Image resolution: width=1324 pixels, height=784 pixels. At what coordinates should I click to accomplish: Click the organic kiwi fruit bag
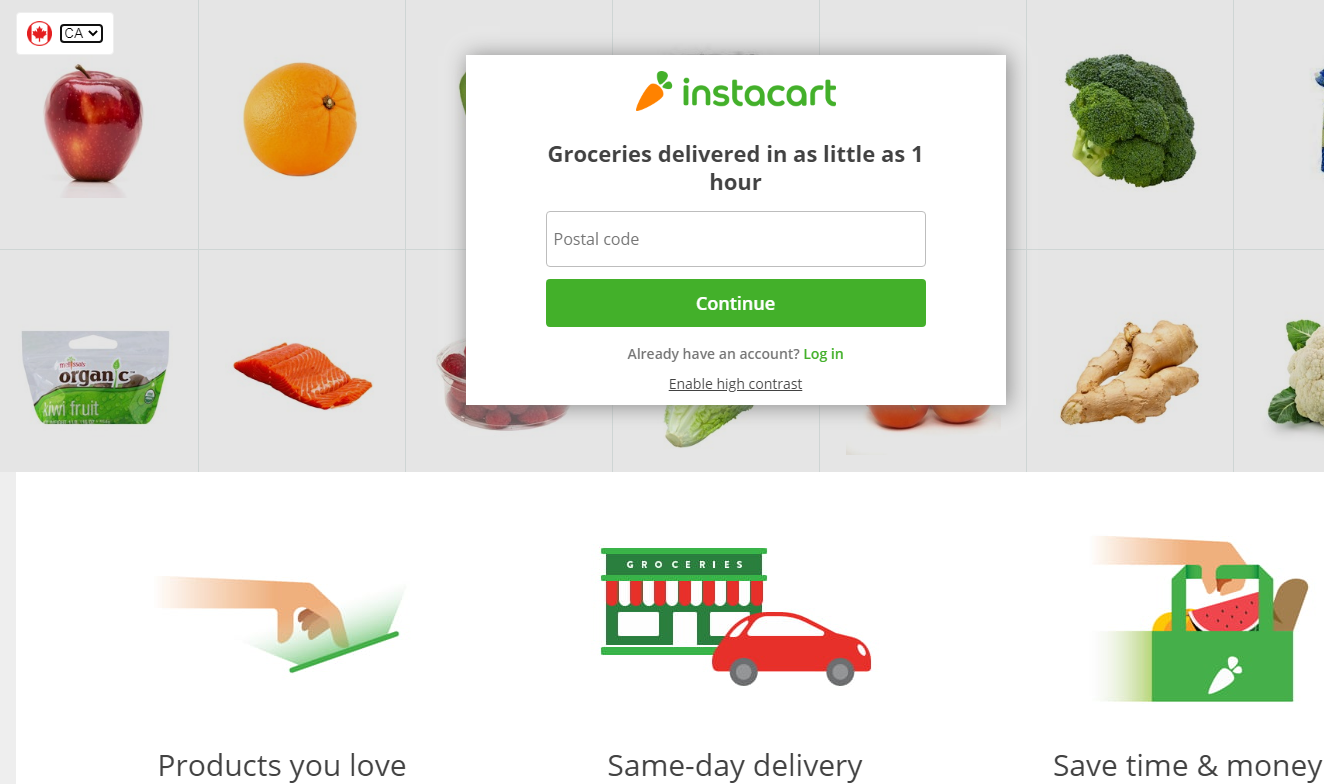[96, 377]
